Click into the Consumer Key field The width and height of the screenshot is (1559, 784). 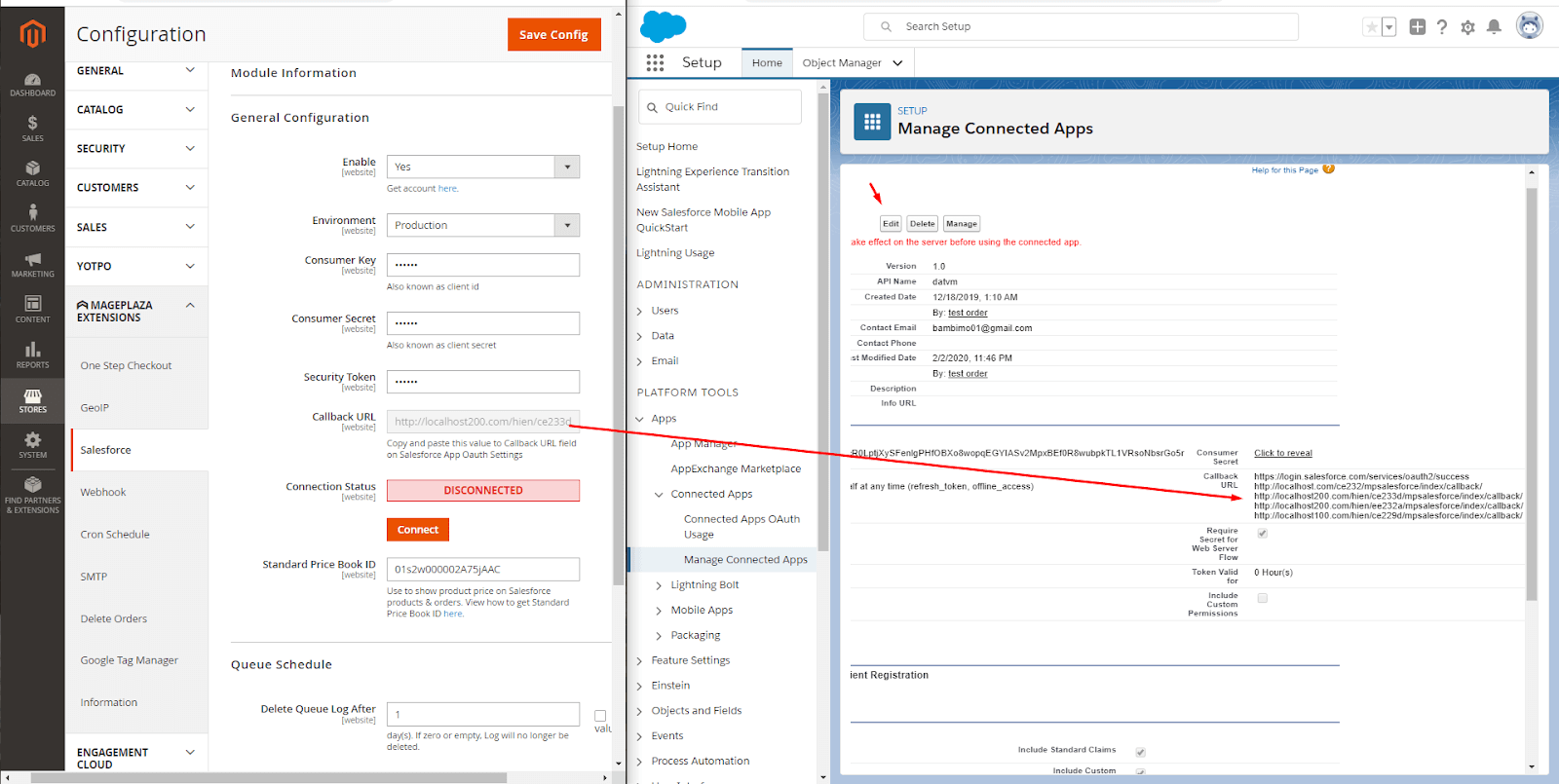click(483, 265)
